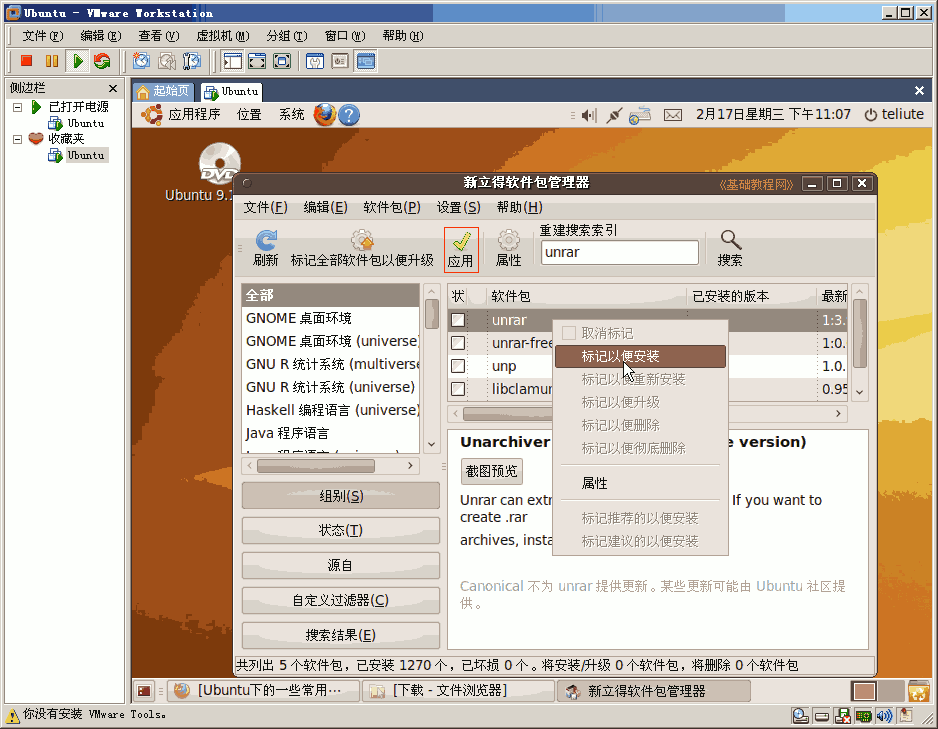Open the teliute user session menu
938x729 pixels.
click(x=894, y=114)
